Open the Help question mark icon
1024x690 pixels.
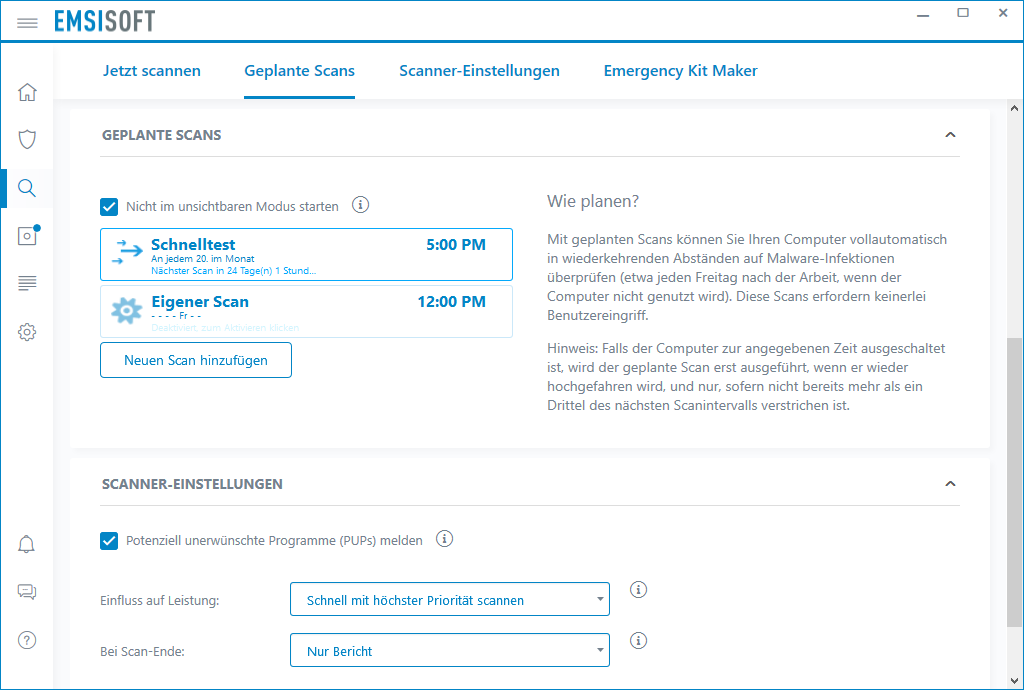click(x=27, y=640)
